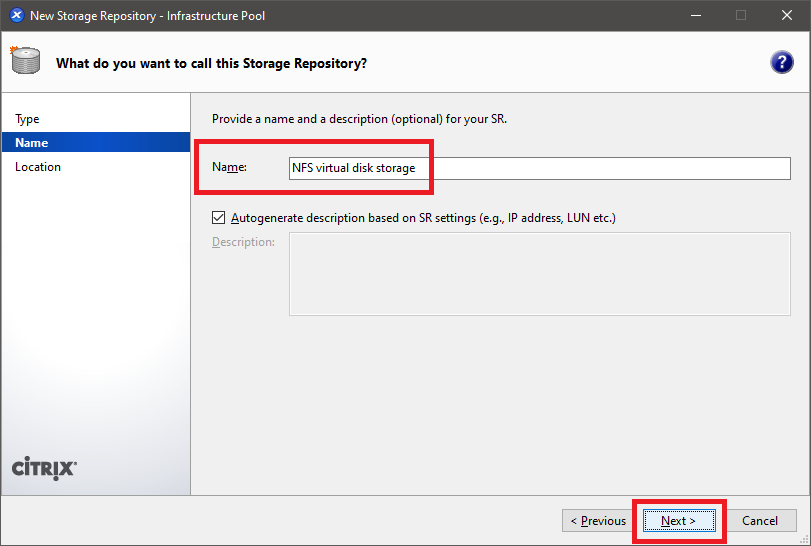The image size is (811, 546).
Task: Open help with the blue question mark icon
Action: (x=781, y=63)
